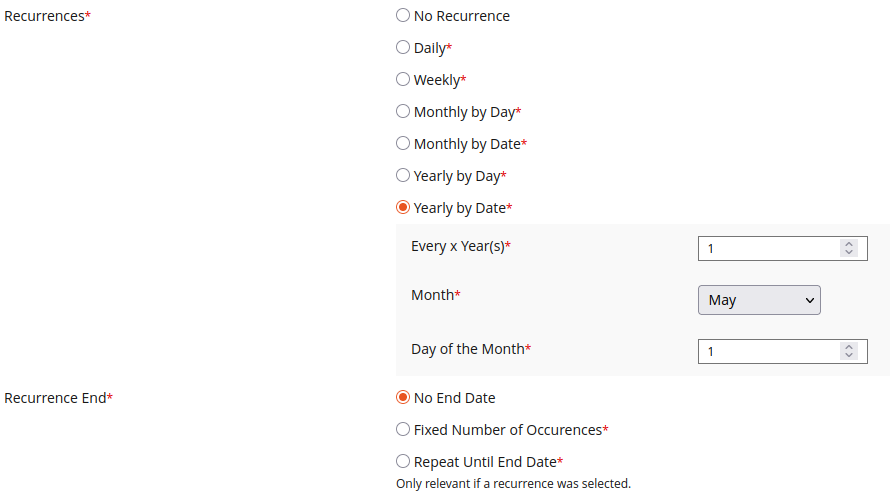The image size is (890, 504).
Task: Select No End Date option
Action: (403, 397)
